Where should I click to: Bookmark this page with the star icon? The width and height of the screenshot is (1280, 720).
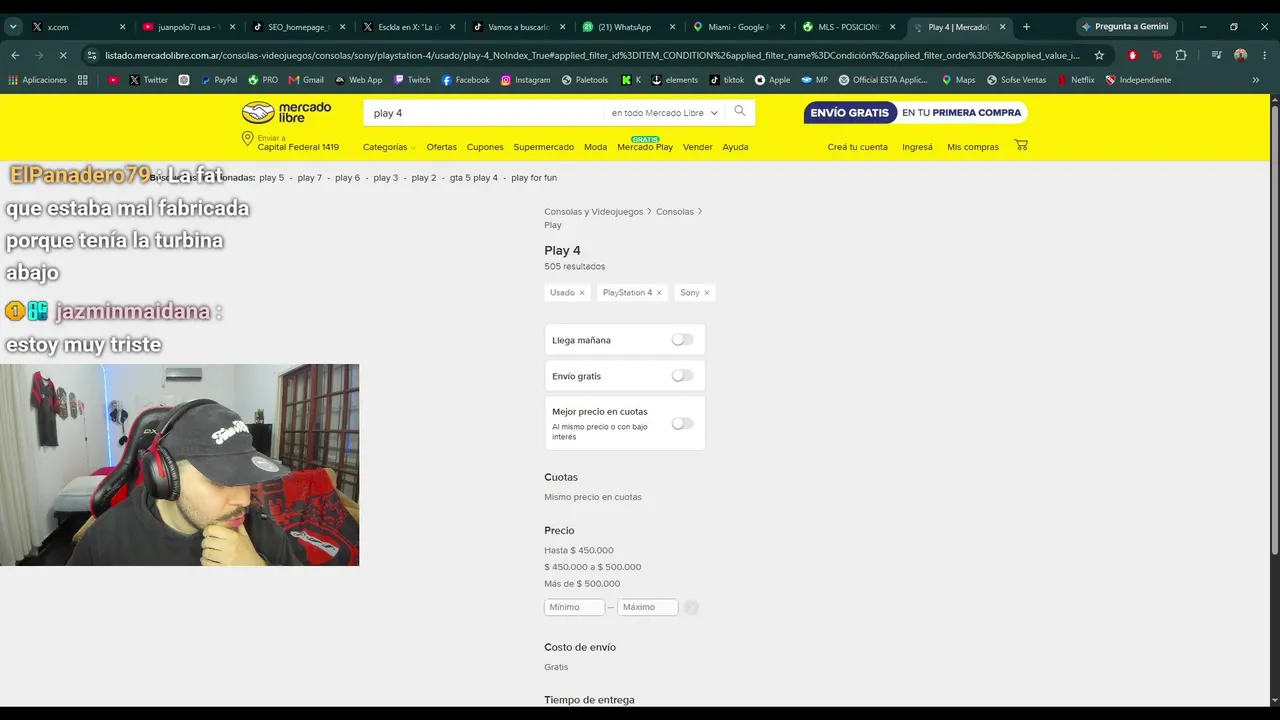1099,55
